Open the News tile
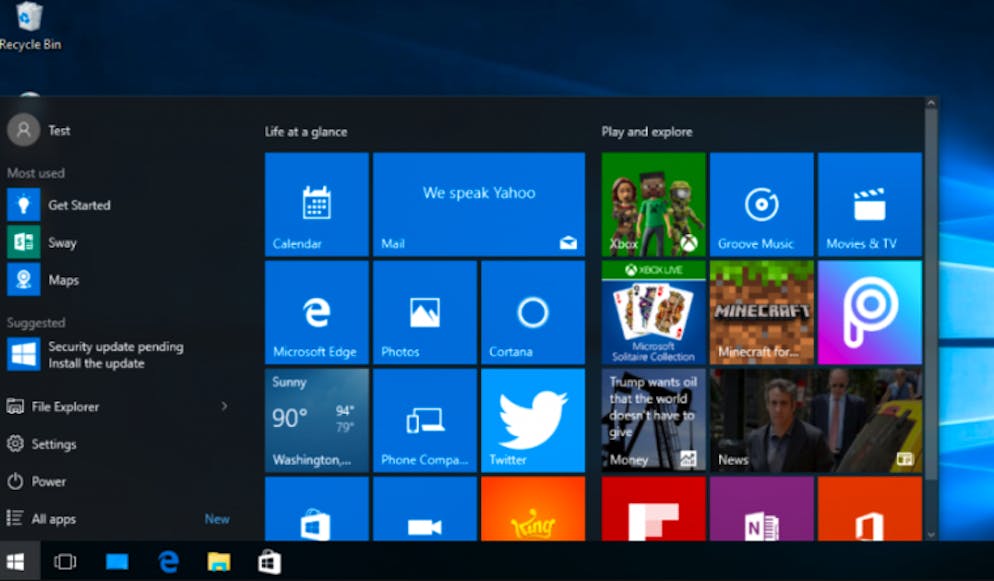The image size is (994, 581). 816,421
